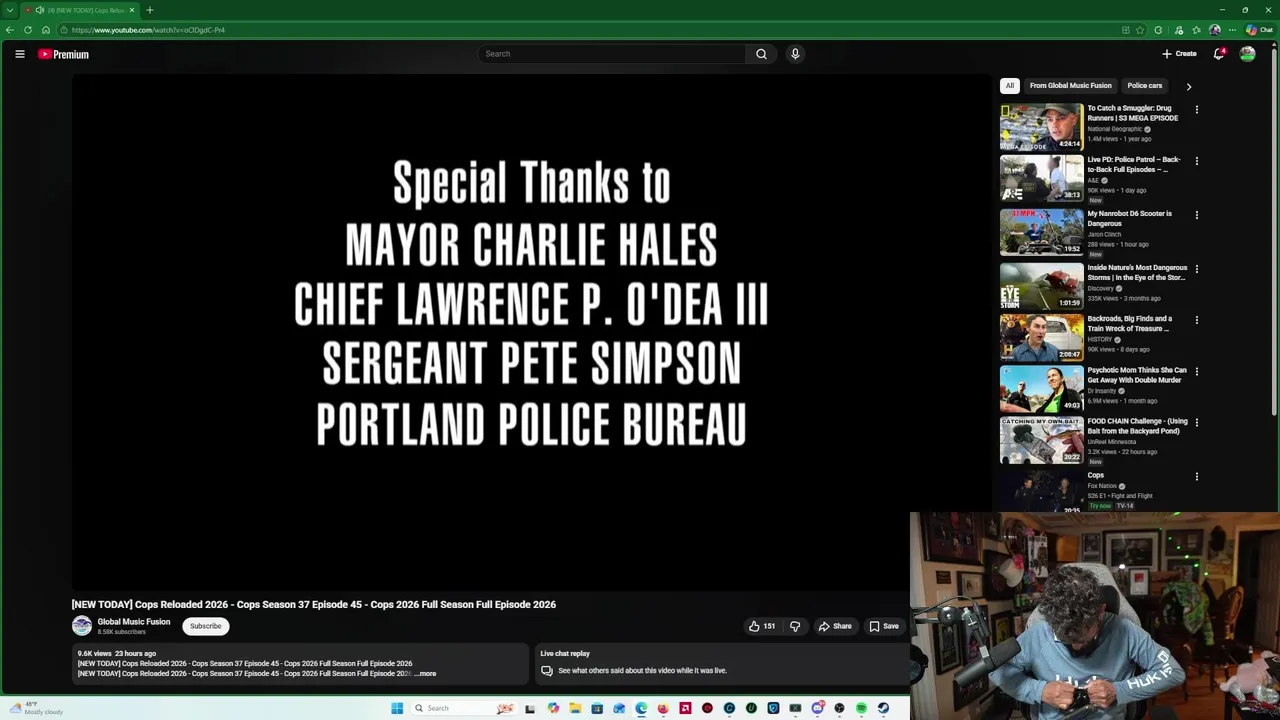
Task: Like the video with thumbs up
Action: pyautogui.click(x=762, y=626)
